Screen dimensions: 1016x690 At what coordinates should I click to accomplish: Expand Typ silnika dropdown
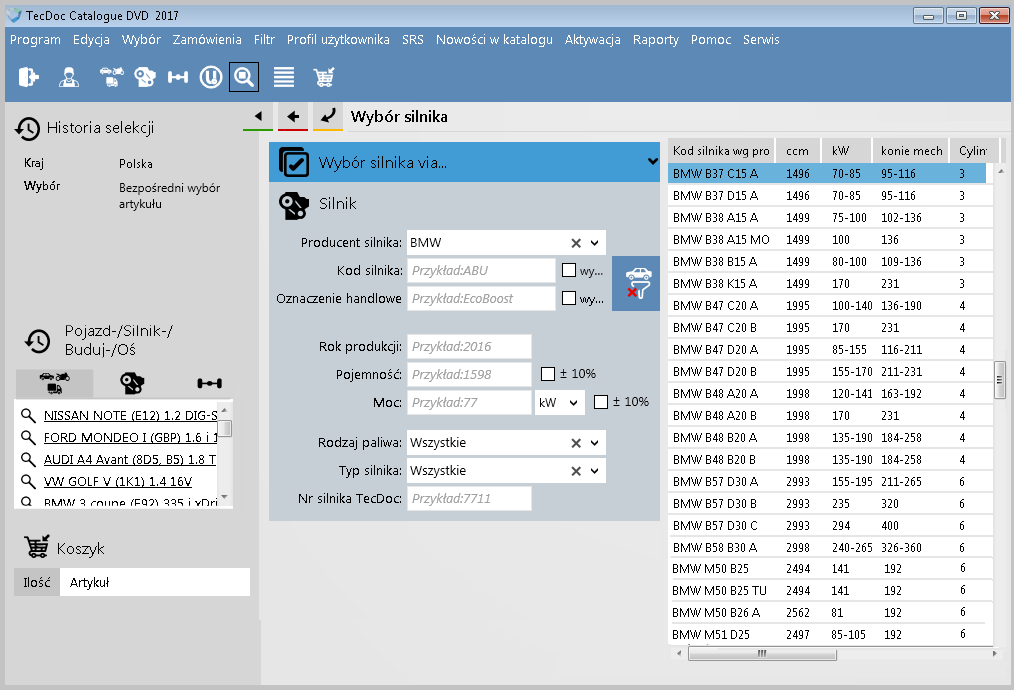(595, 471)
